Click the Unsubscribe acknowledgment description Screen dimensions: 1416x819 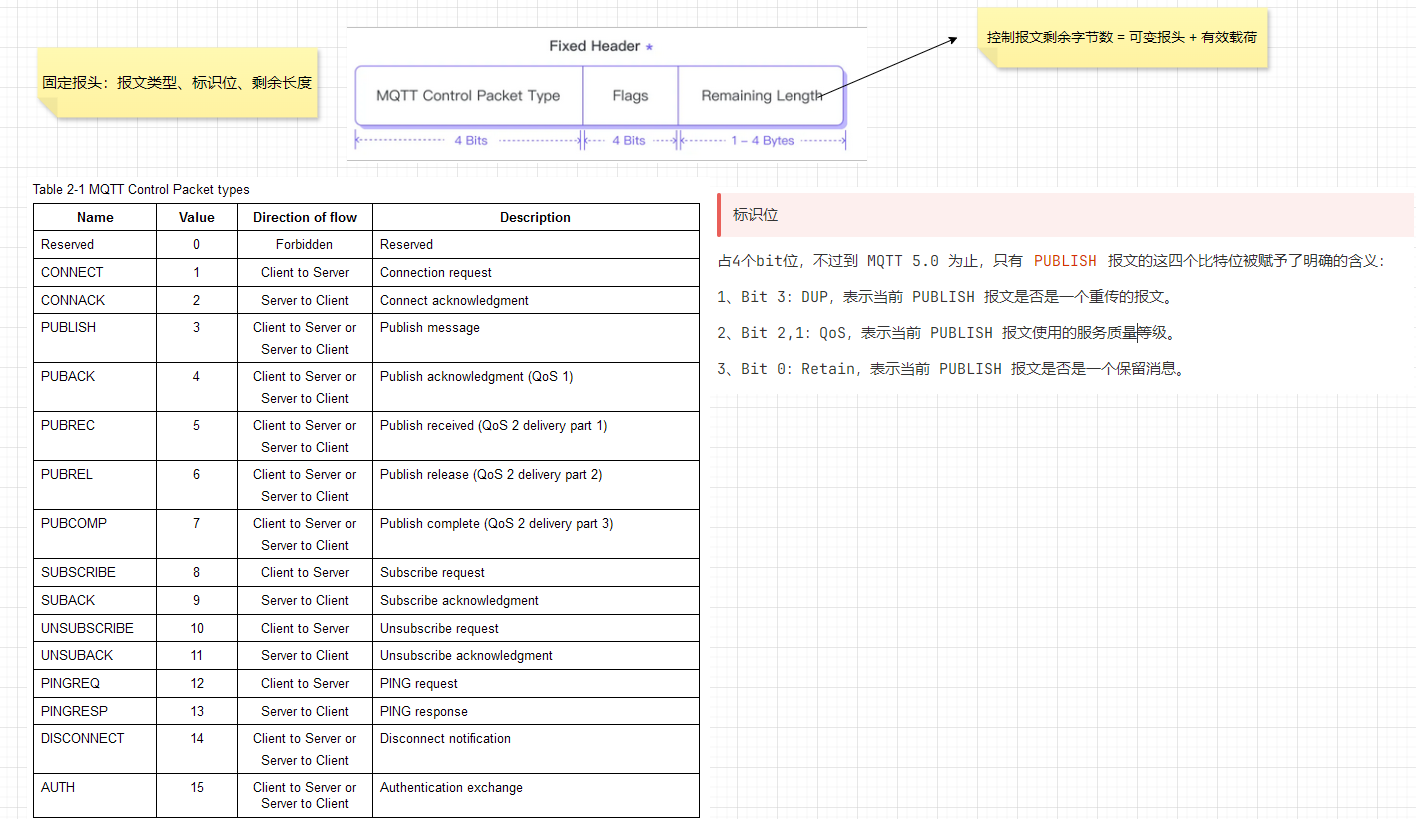466,655
